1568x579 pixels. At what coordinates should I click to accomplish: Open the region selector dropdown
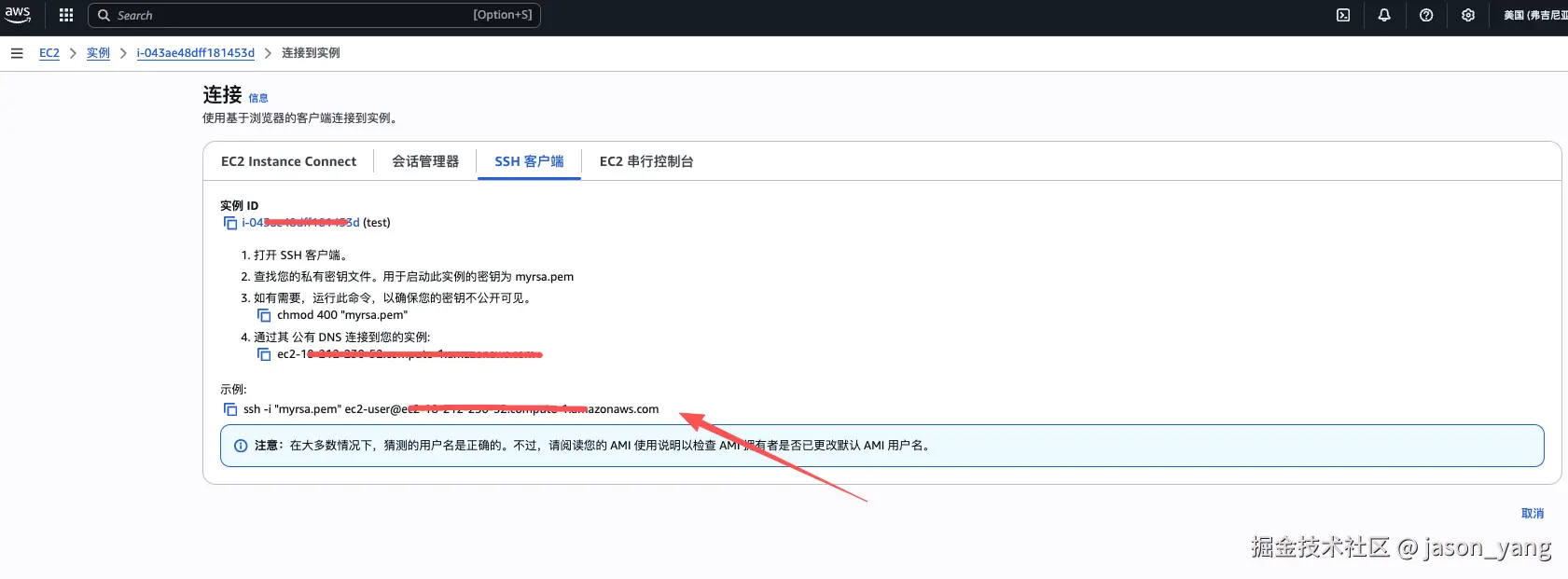1535,15
